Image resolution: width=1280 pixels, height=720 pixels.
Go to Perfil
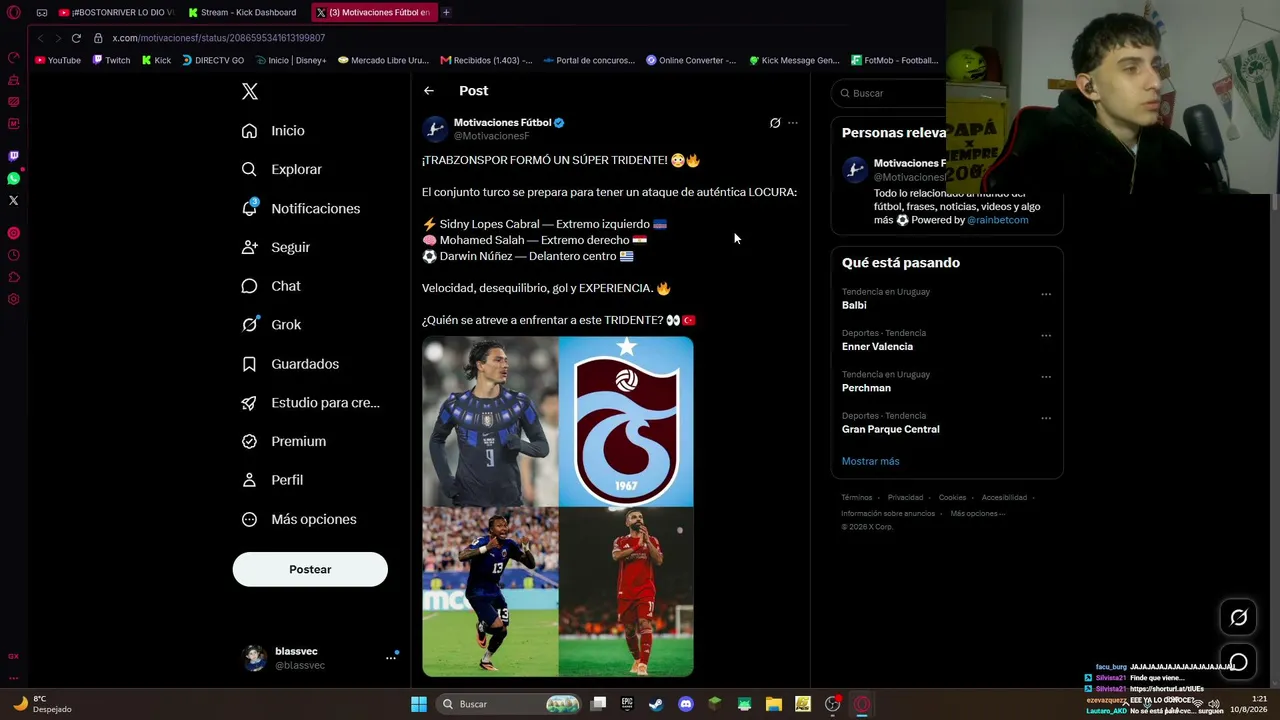pyautogui.click(x=272, y=480)
